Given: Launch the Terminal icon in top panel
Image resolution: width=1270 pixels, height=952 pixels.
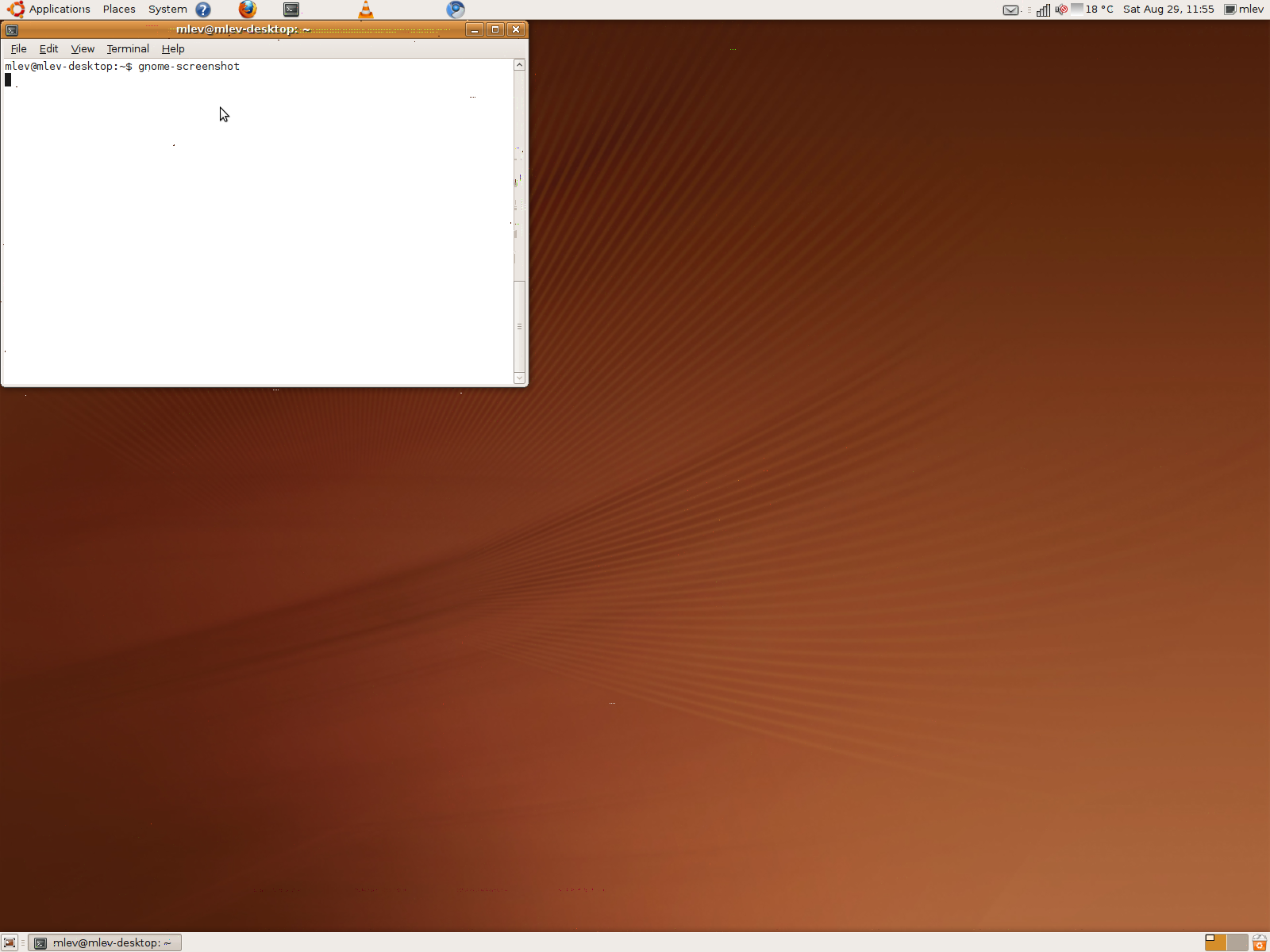Looking at the screenshot, I should [291, 10].
